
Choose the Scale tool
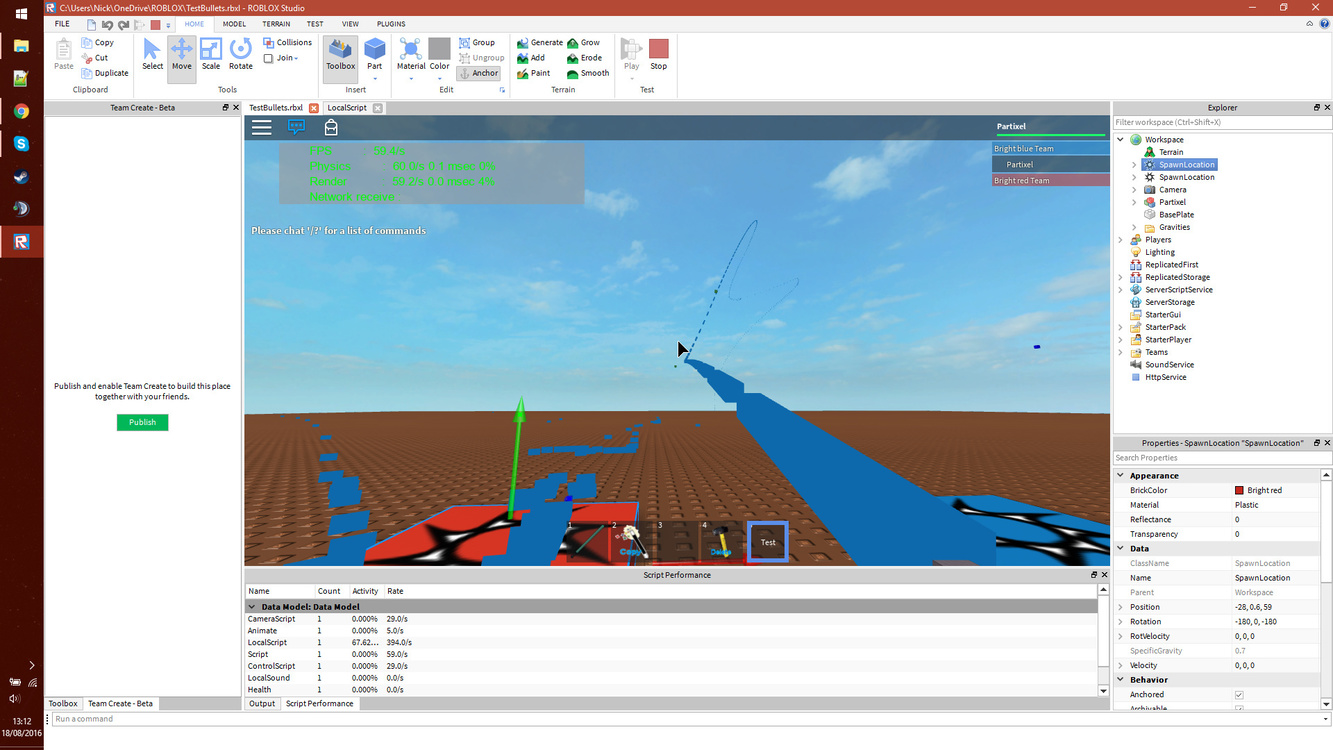tap(211, 54)
